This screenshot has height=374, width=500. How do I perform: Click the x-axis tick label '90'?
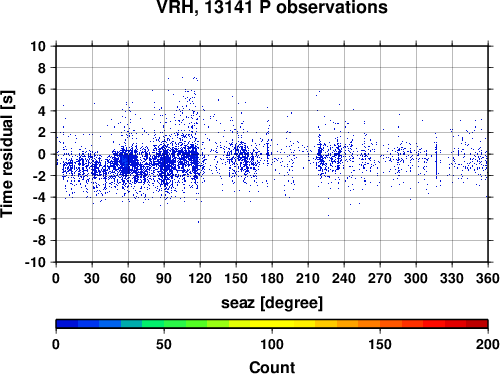[x=164, y=278]
